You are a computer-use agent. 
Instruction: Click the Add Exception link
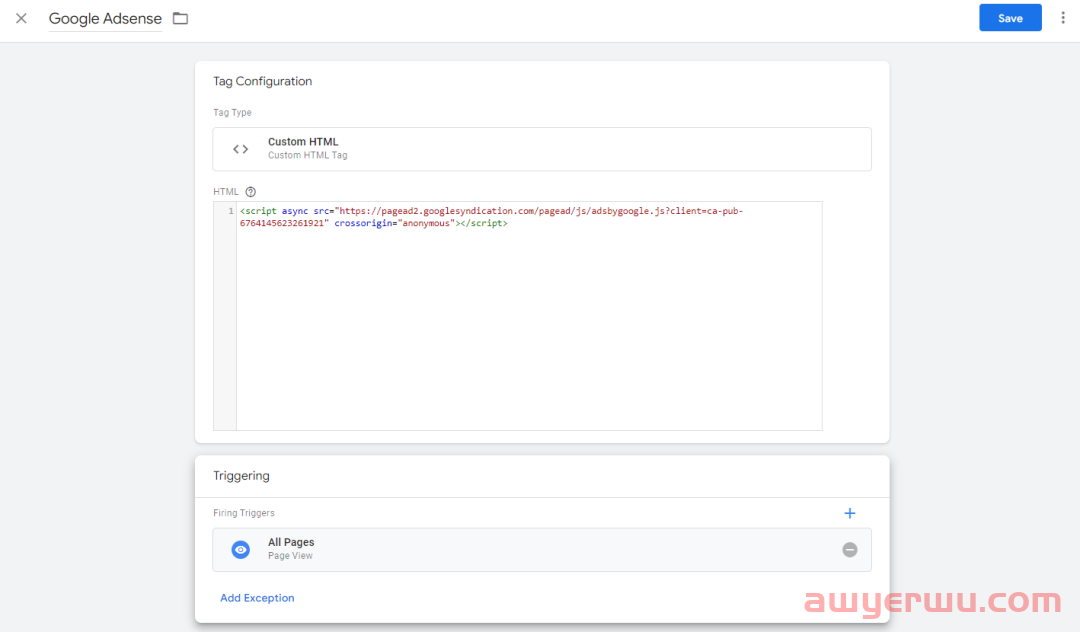(257, 598)
